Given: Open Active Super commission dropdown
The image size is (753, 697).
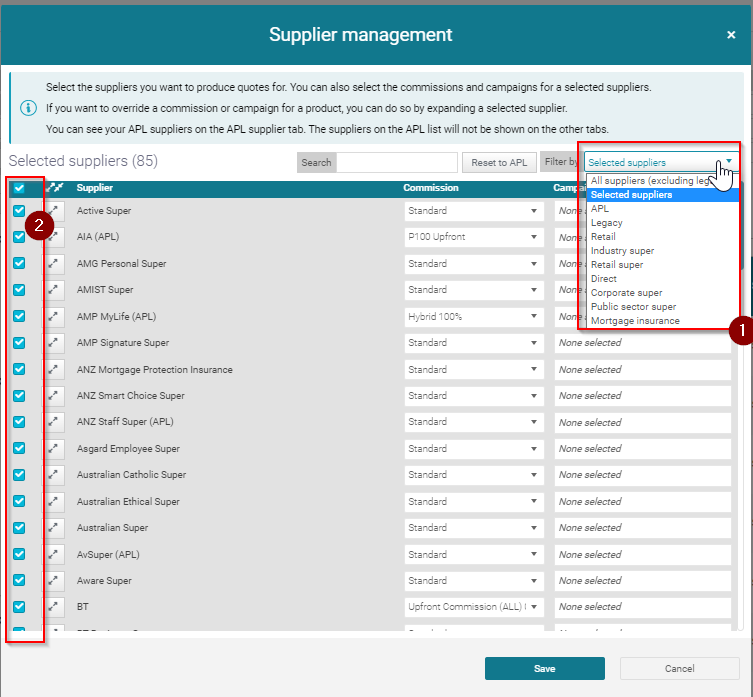Looking at the screenshot, I should coord(474,211).
